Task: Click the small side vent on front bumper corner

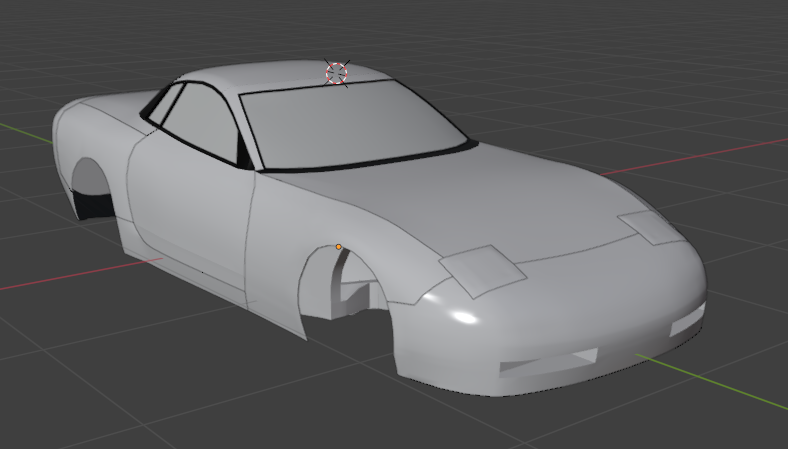Action: point(687,320)
